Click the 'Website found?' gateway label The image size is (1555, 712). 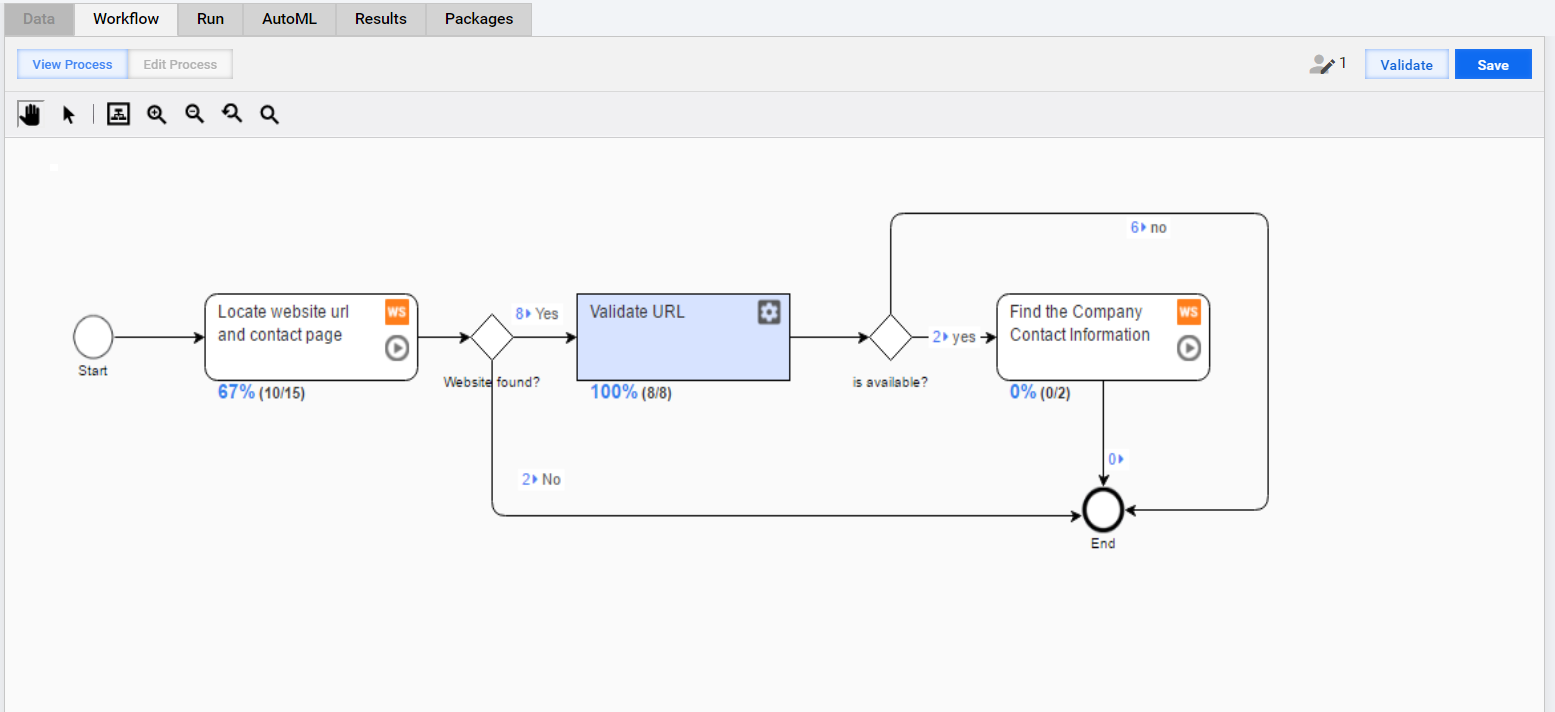point(492,382)
